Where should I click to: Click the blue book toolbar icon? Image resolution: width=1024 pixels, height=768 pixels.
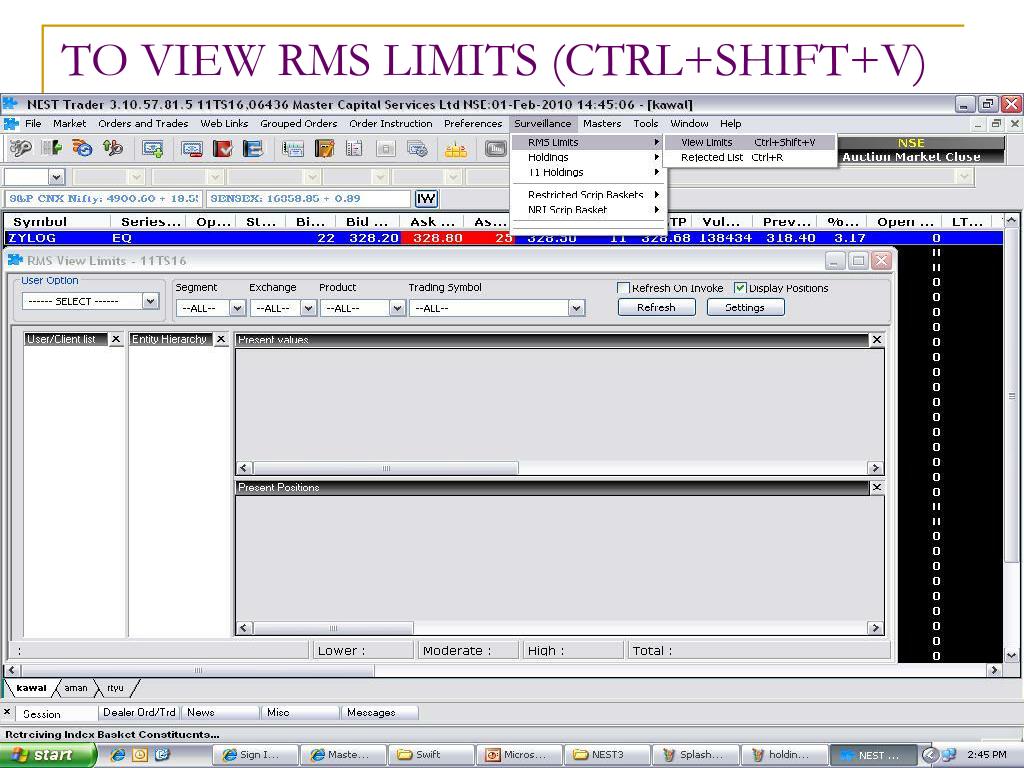253,150
